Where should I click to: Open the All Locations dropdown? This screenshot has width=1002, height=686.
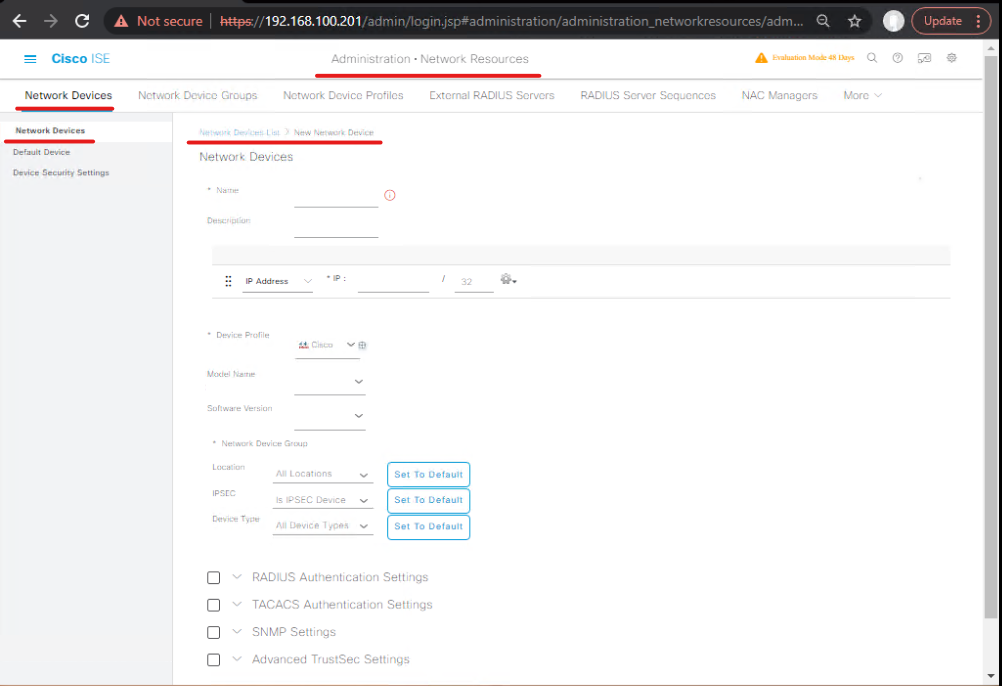pos(323,475)
